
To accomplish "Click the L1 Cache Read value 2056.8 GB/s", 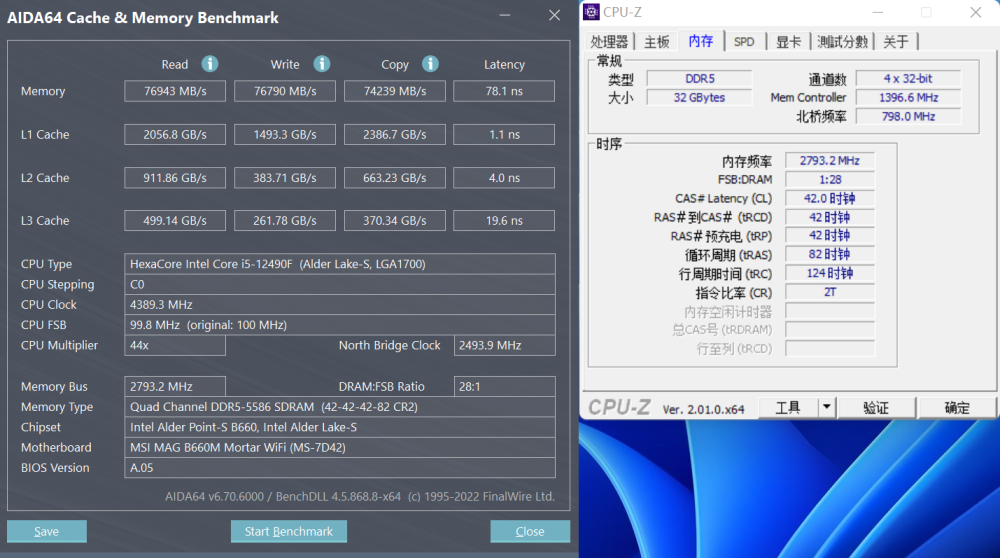I will 175,135.
